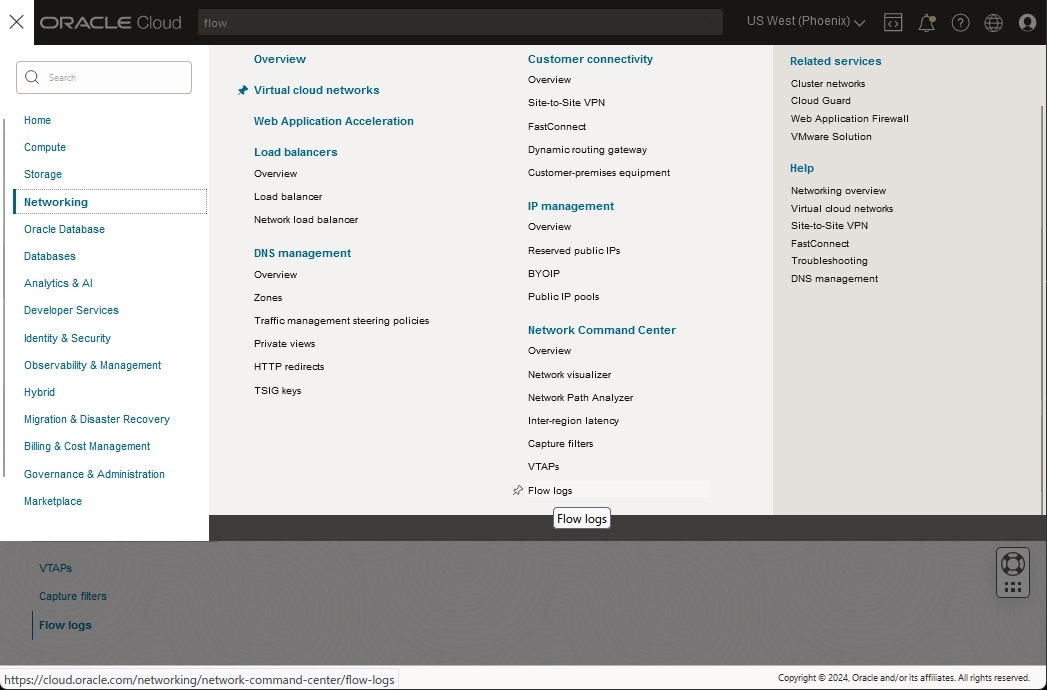Open Network visualizer link
Viewport: 1047px width, 690px height.
(569, 375)
